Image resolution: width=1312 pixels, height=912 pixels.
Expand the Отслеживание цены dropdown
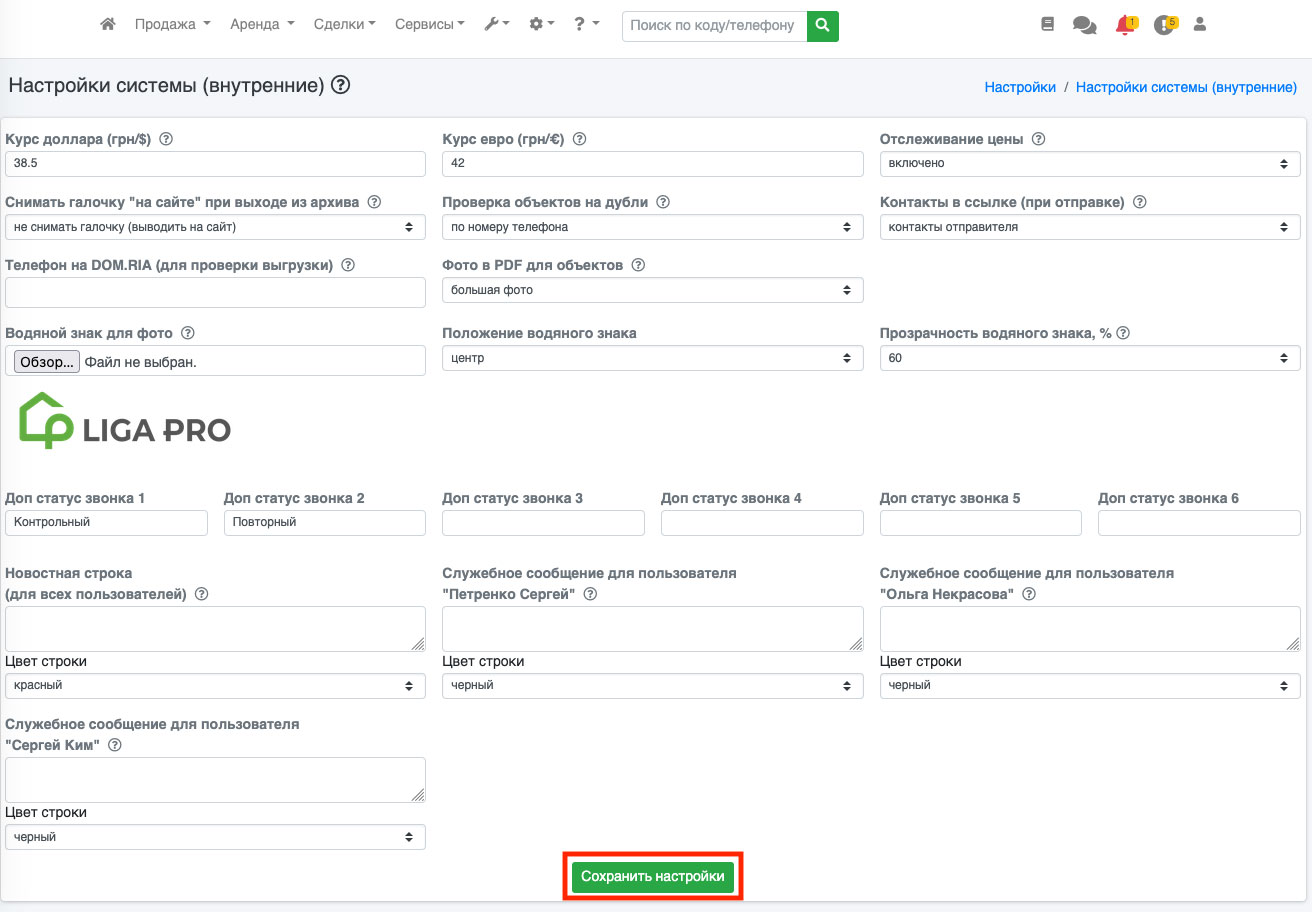[1089, 164]
